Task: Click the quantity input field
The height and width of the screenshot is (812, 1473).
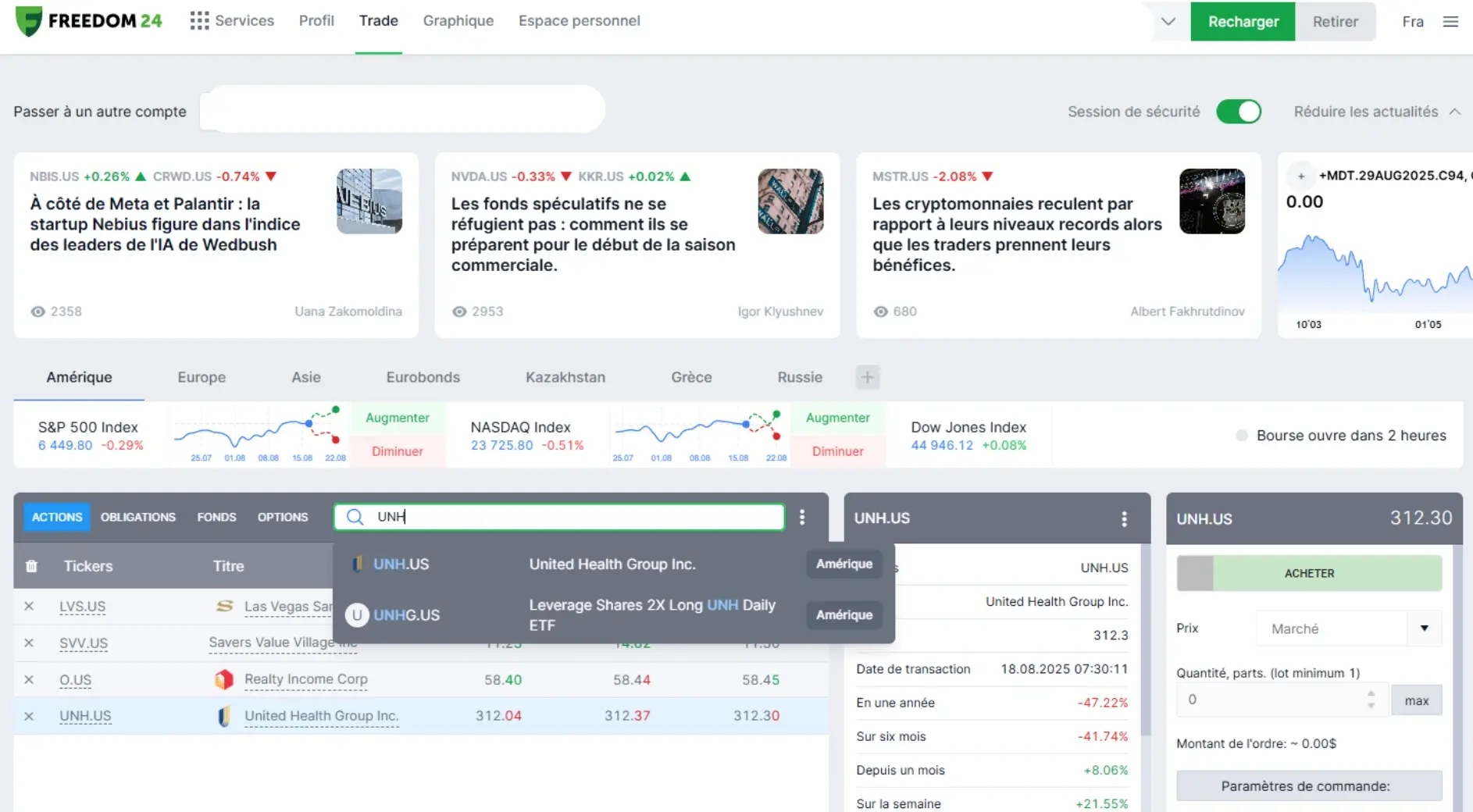Action: tap(1283, 700)
